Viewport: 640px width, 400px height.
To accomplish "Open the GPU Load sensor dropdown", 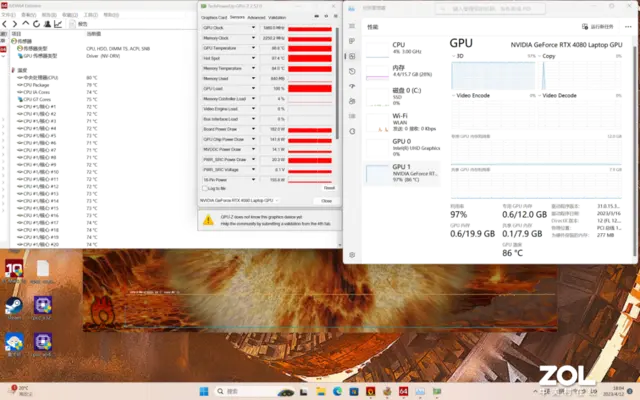I will click(x=253, y=89).
